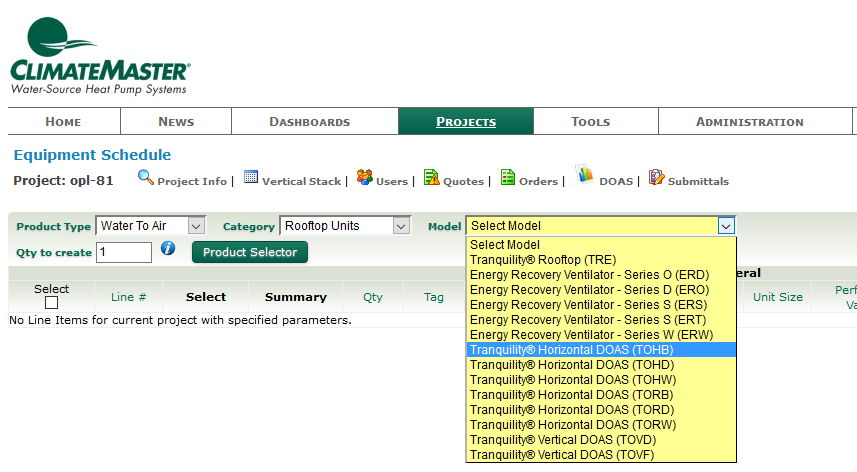Select Tranquility Vertical DOAS (TOVD)

pyautogui.click(x=601, y=440)
